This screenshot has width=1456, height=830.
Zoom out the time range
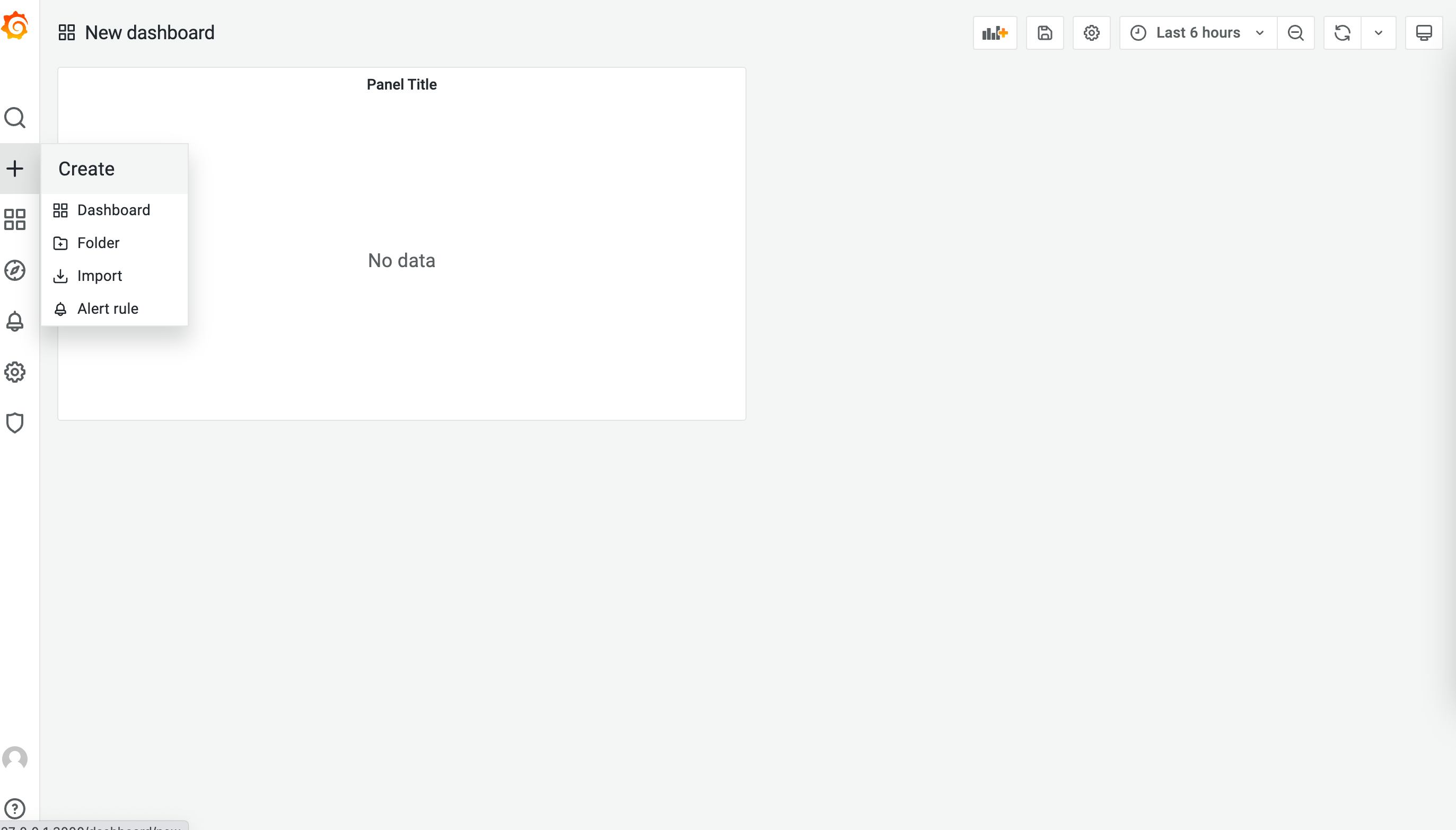(x=1295, y=33)
